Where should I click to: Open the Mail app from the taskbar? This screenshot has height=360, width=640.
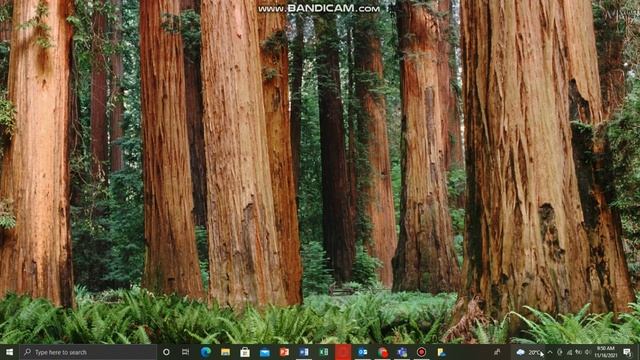pyautogui.click(x=264, y=352)
